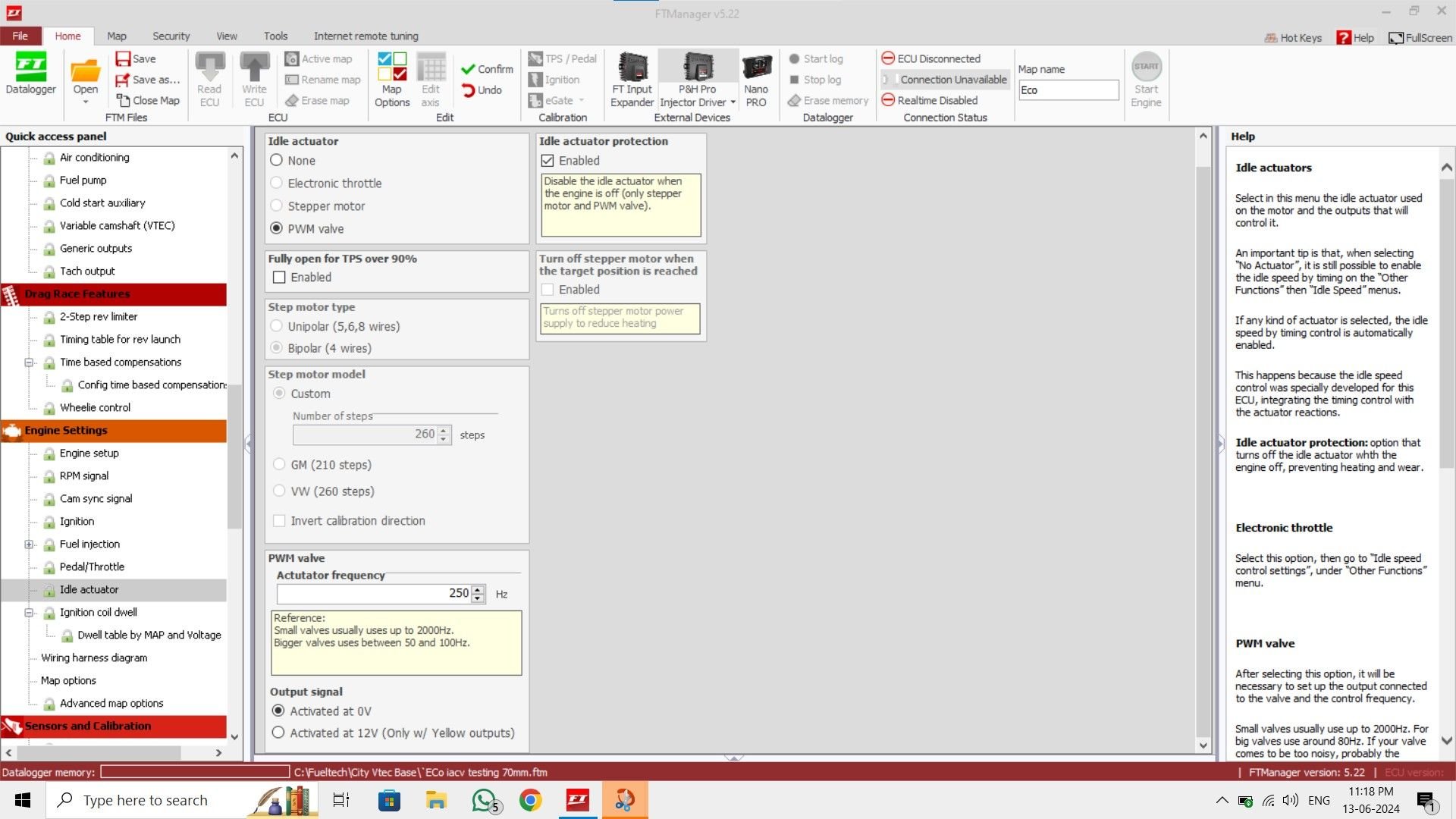Image resolution: width=1456 pixels, height=819 pixels.
Task: Click the Hot Keys button
Action: tap(1292, 38)
